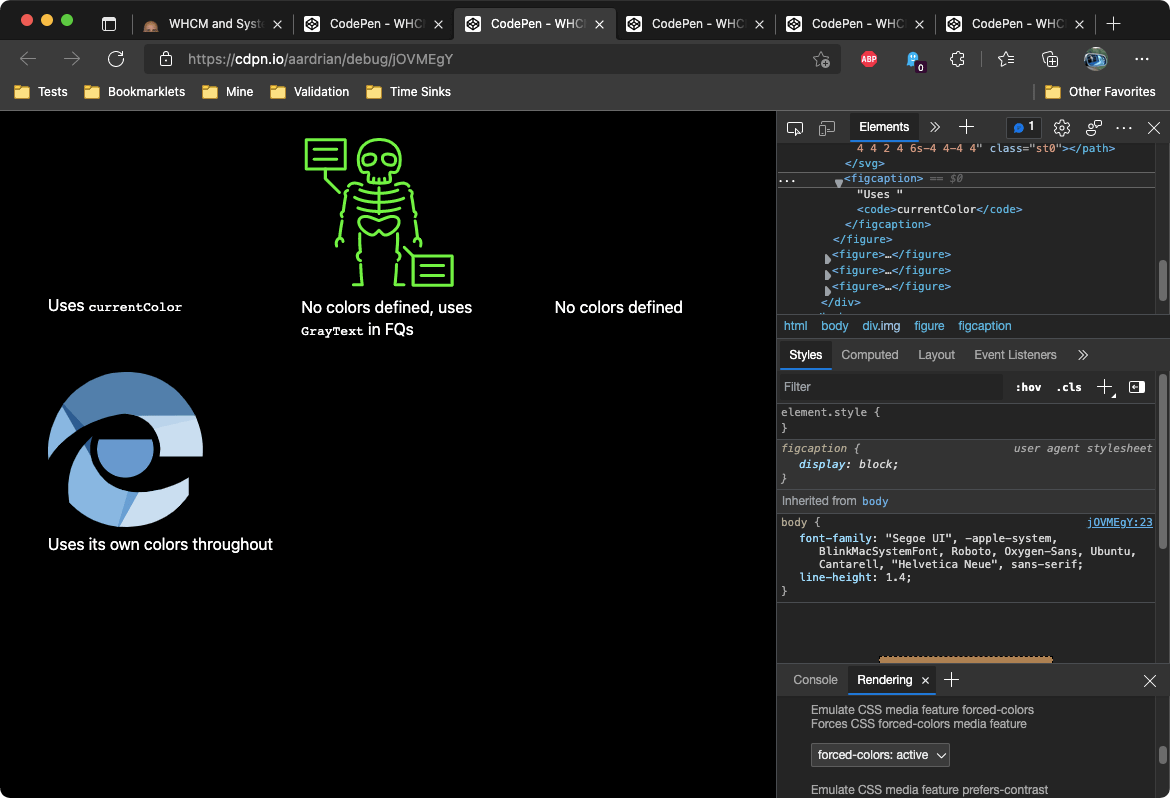Open the Collections icon
Image resolution: width=1170 pixels, height=798 pixels.
point(1050,59)
